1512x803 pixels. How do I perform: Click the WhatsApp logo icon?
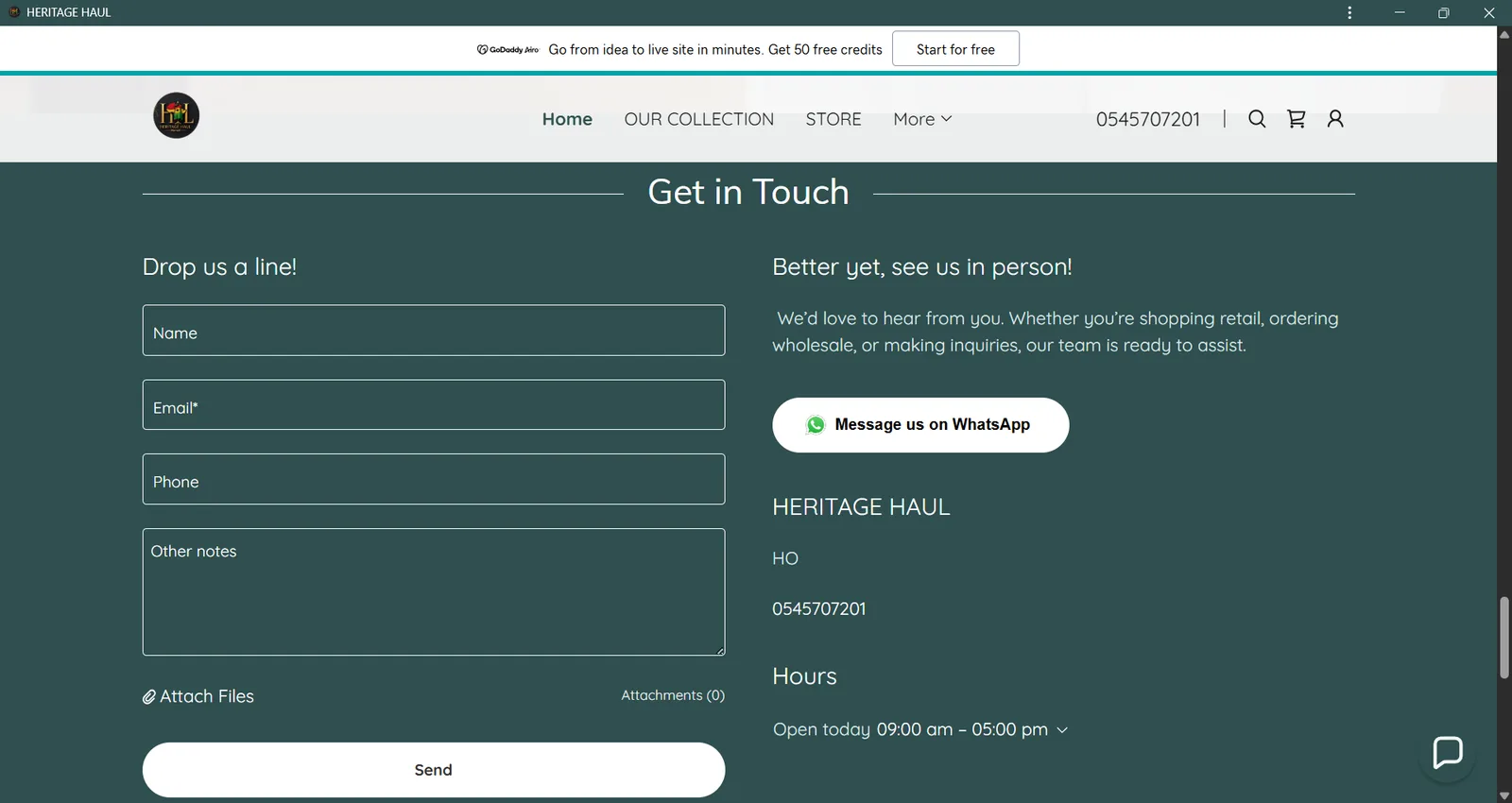816,425
